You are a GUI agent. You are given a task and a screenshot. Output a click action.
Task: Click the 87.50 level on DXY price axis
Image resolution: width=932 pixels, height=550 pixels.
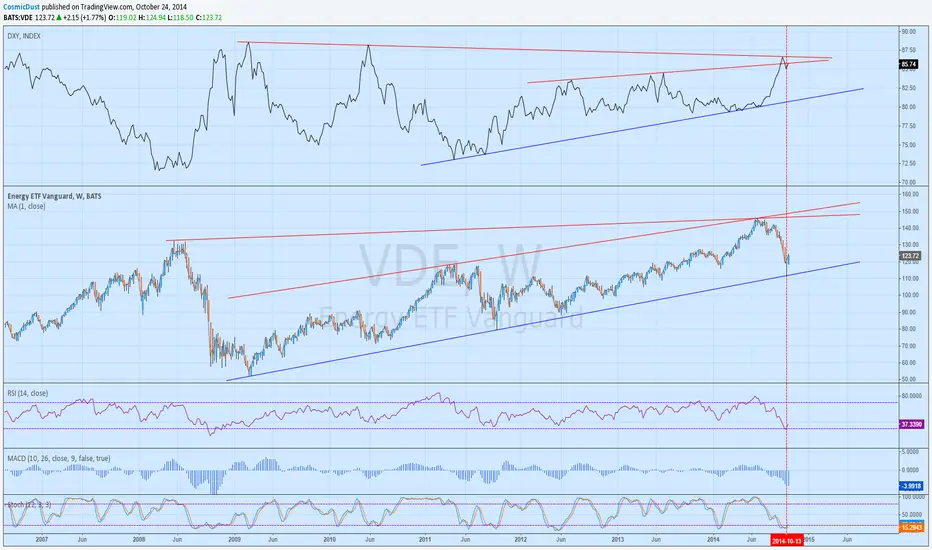[x=908, y=50]
